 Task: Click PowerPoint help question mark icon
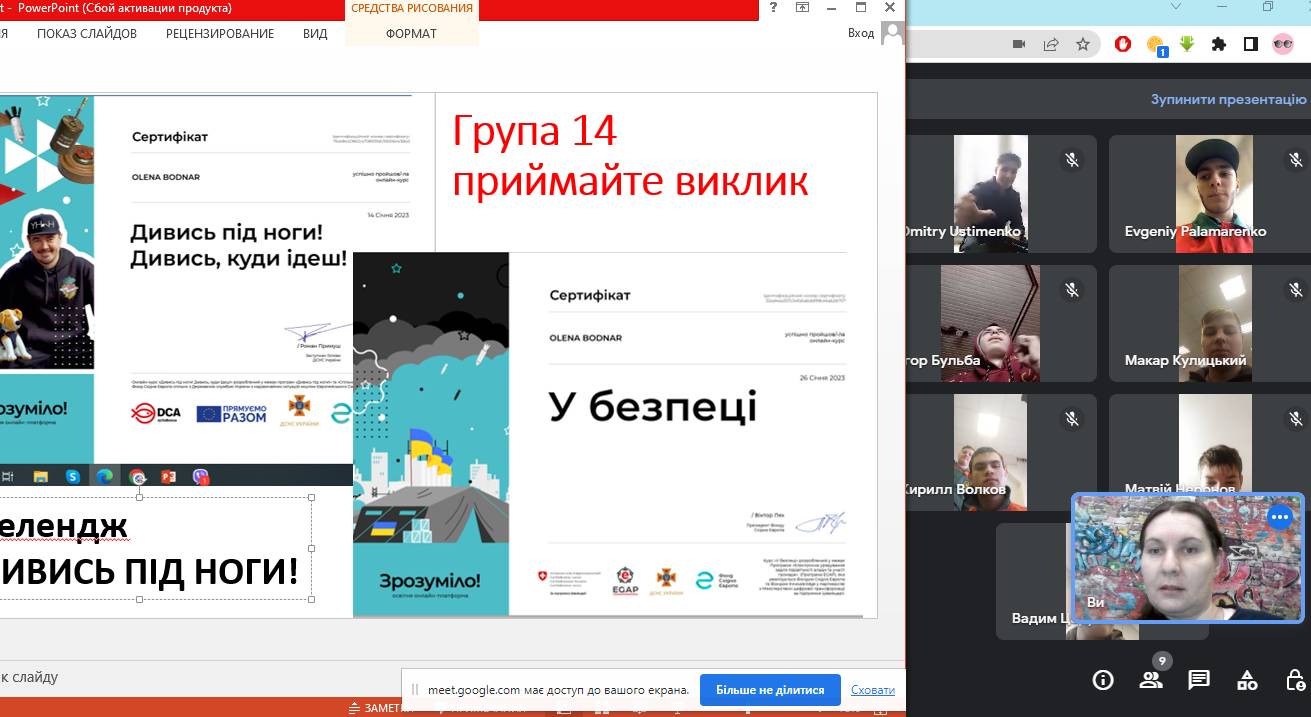[773, 8]
